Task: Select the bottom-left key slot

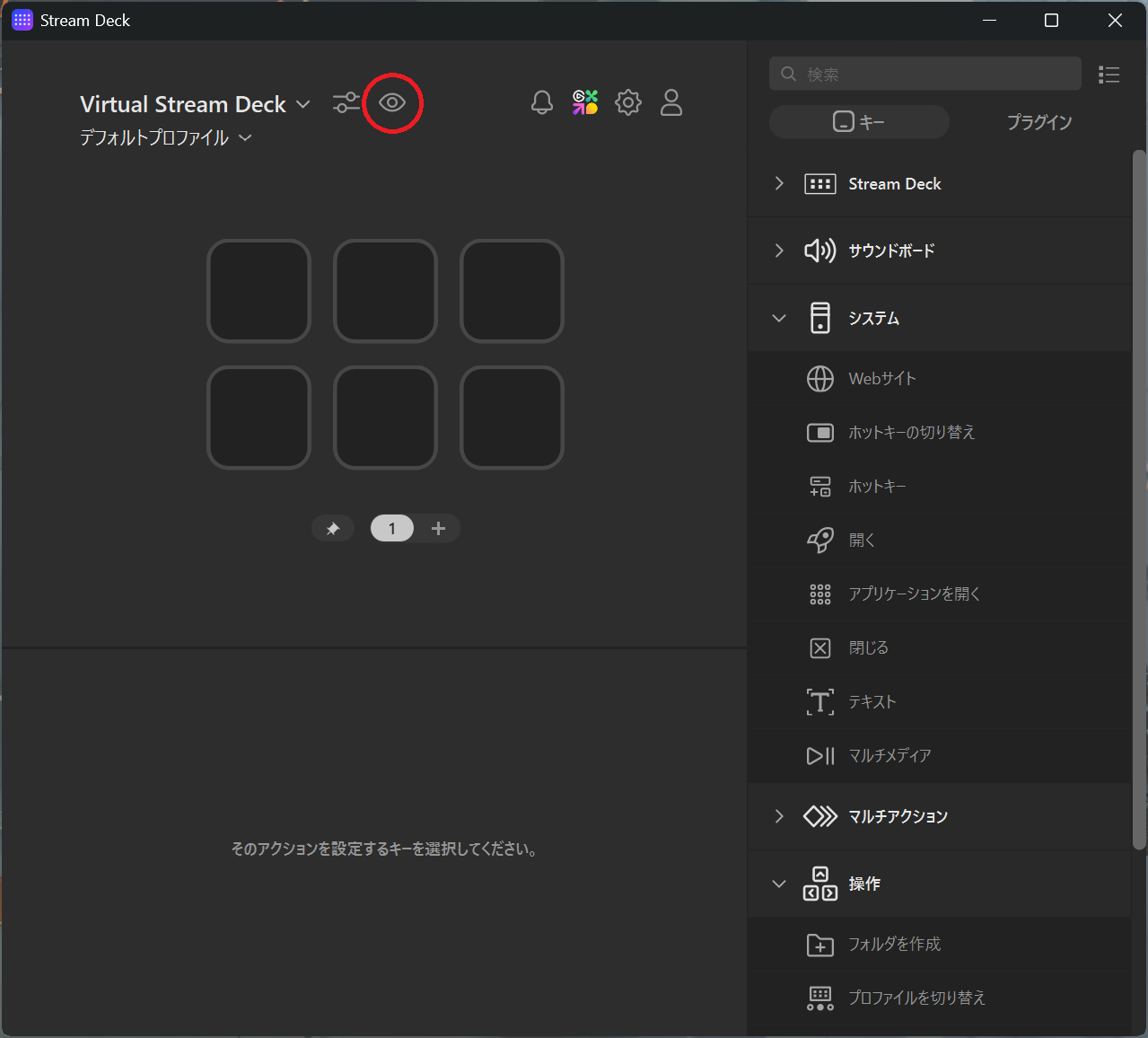Action: (x=259, y=418)
